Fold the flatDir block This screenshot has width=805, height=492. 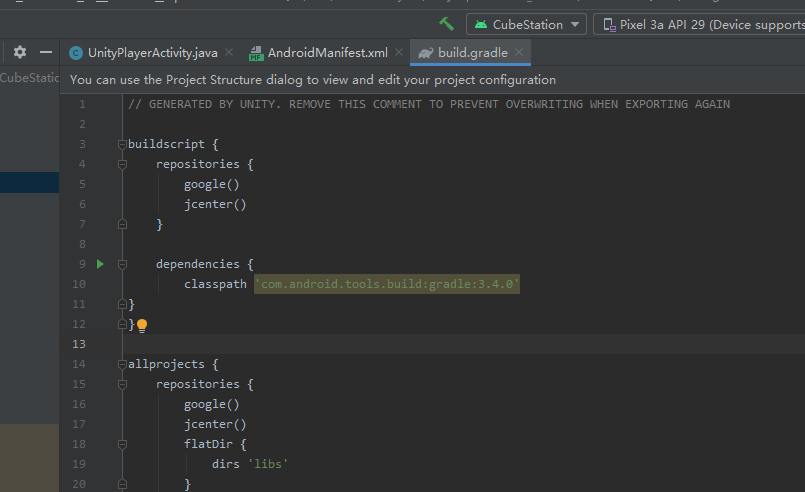[122, 444]
